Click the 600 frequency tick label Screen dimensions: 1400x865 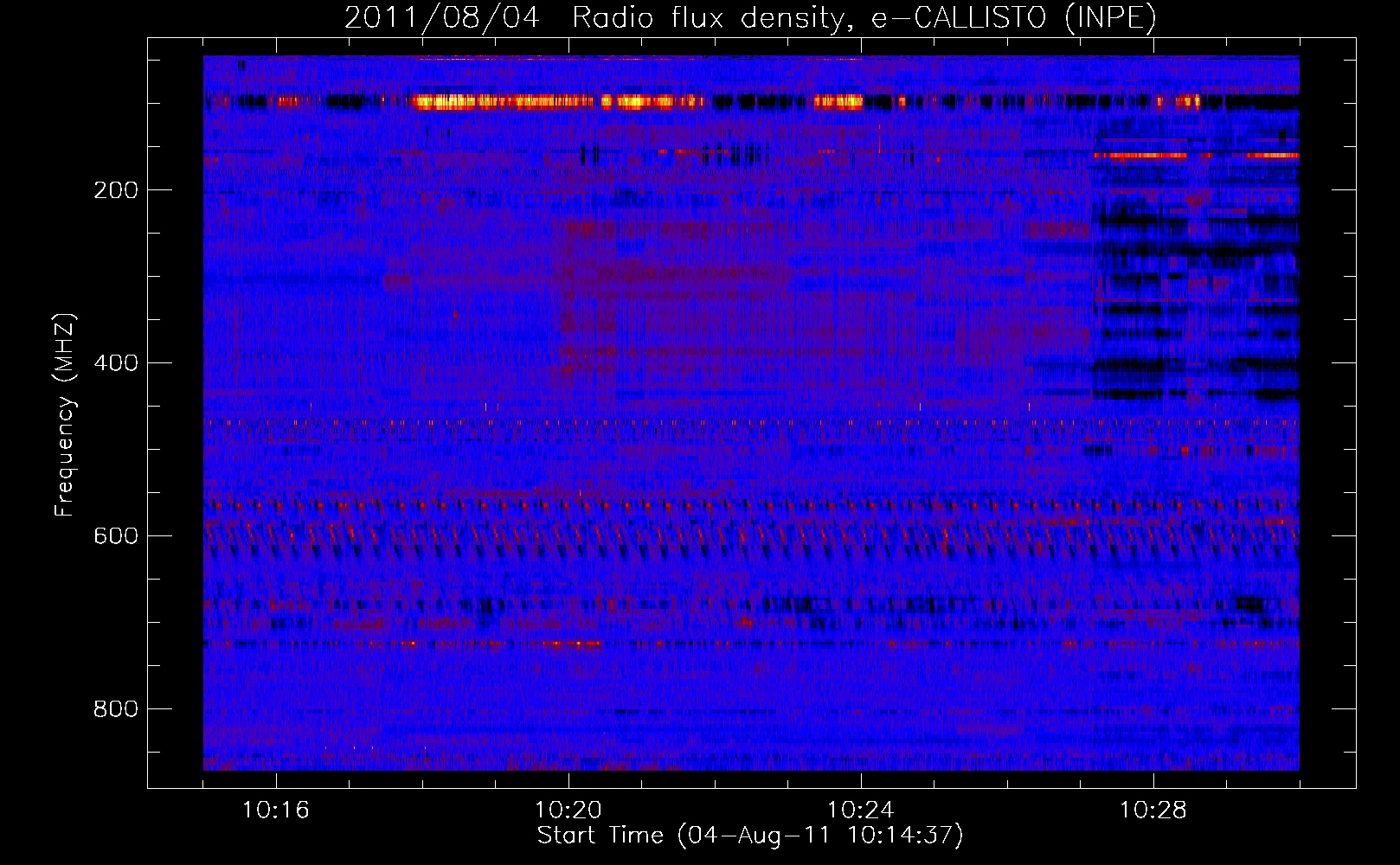tap(116, 536)
